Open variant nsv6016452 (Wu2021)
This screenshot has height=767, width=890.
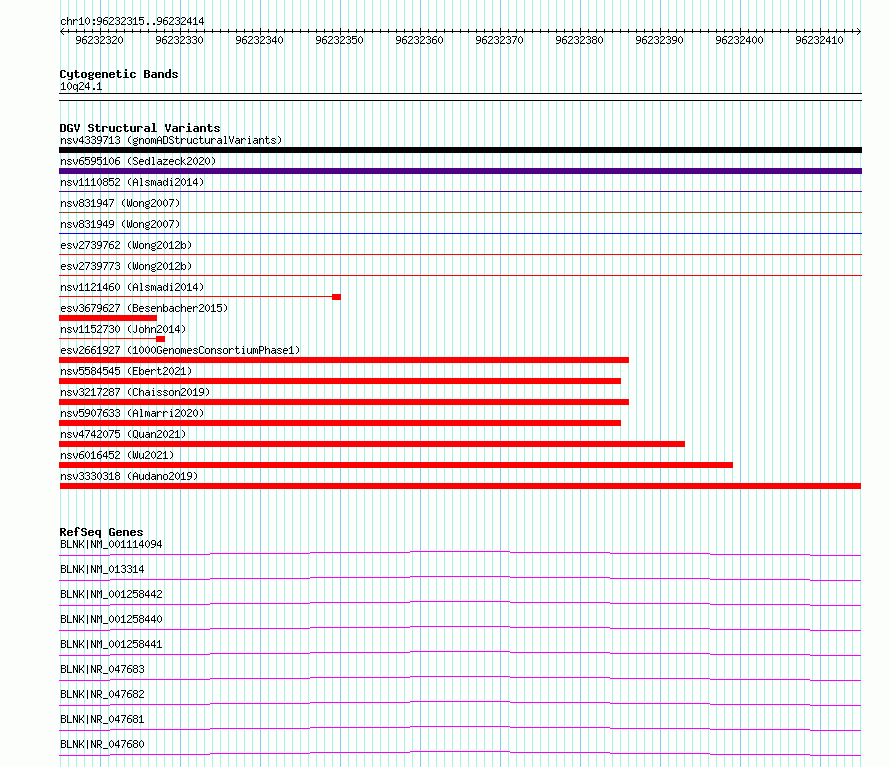[x=117, y=455]
